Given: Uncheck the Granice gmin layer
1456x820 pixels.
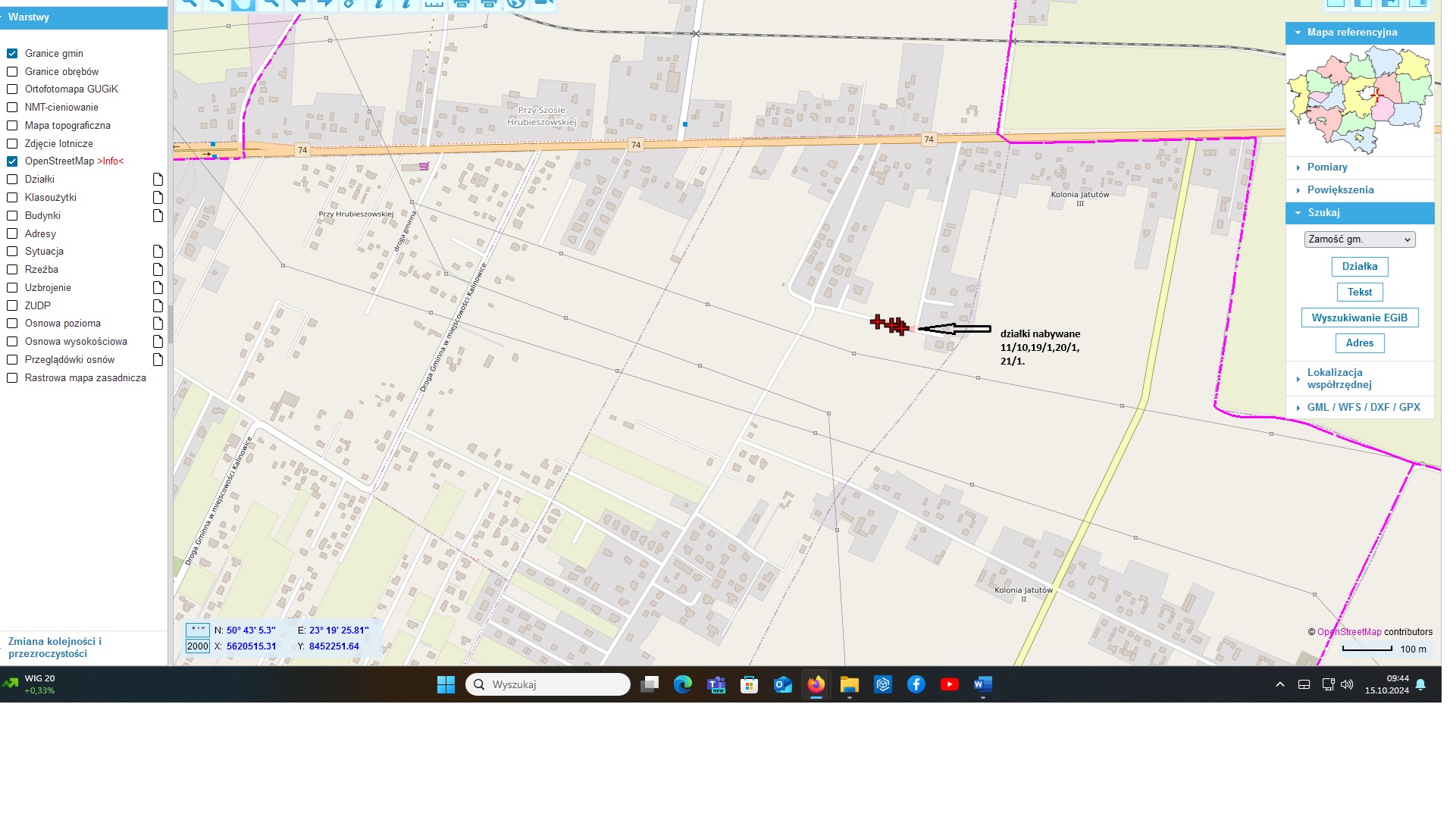Looking at the screenshot, I should pos(12,54).
